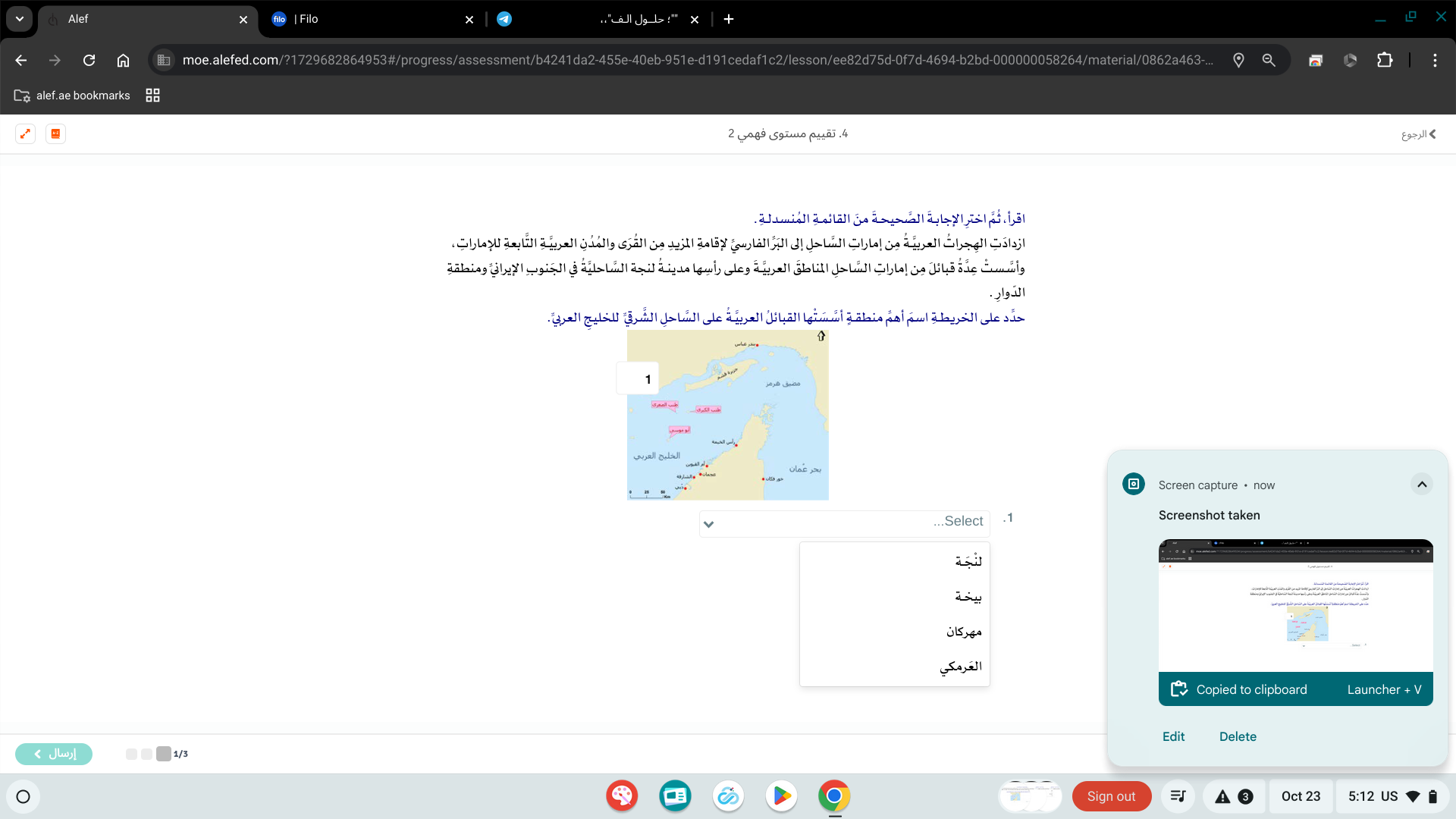Expand the tab search dropdown arrow
Viewport: 1456px width, 819px height.
coord(19,19)
